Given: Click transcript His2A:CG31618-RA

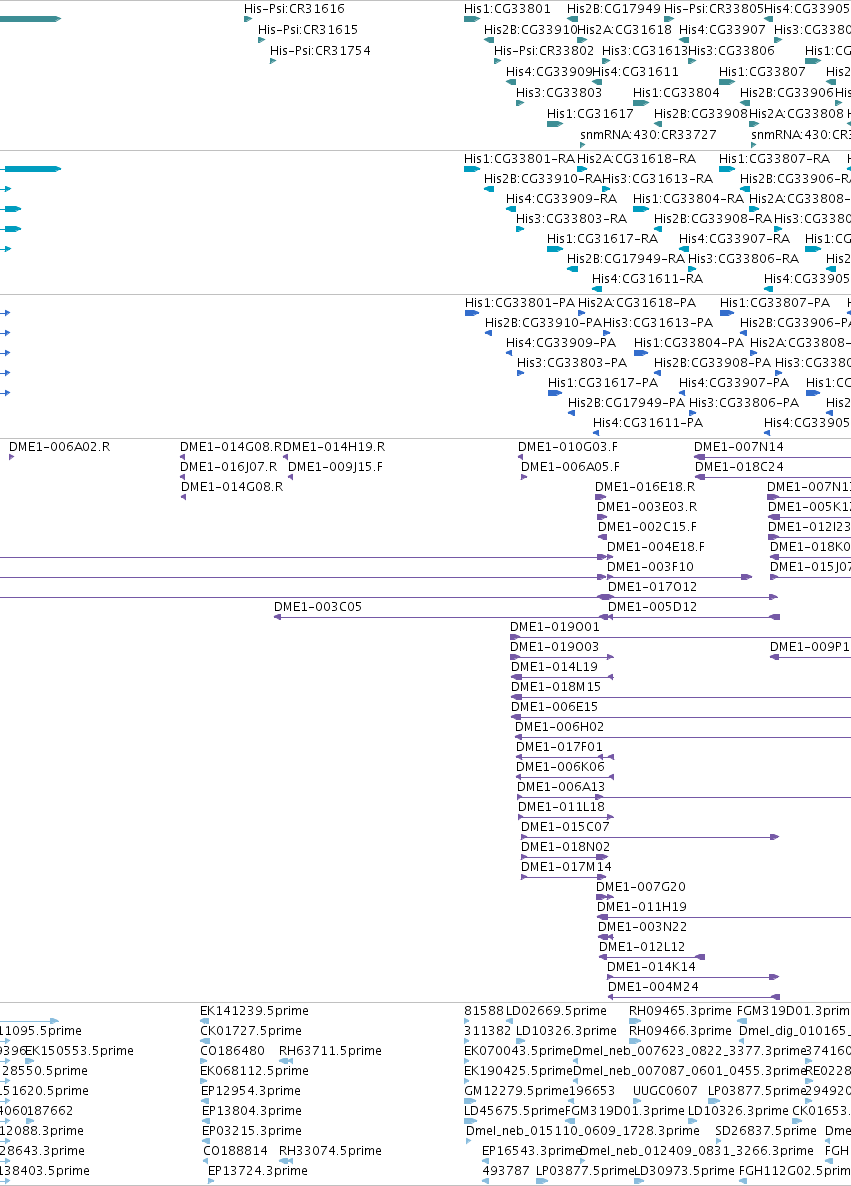Looking at the screenshot, I should [636, 159].
